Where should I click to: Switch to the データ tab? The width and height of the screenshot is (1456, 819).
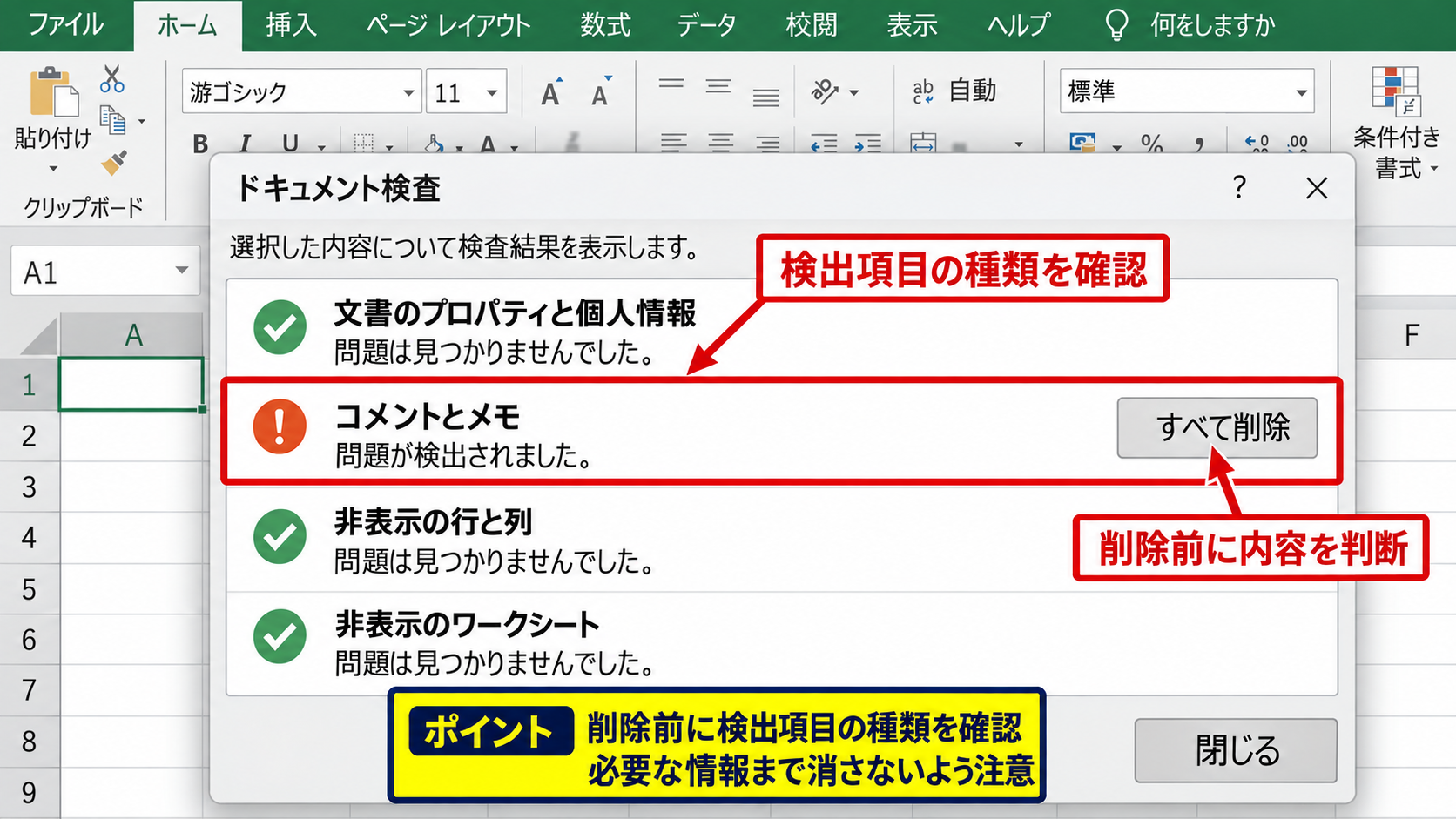(707, 24)
